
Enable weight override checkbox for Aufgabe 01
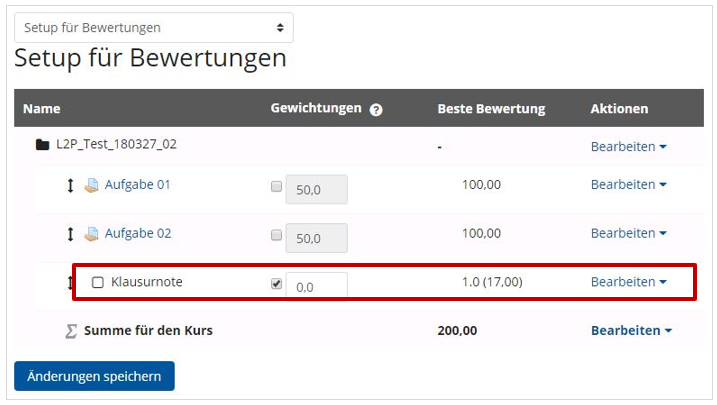pos(276,186)
